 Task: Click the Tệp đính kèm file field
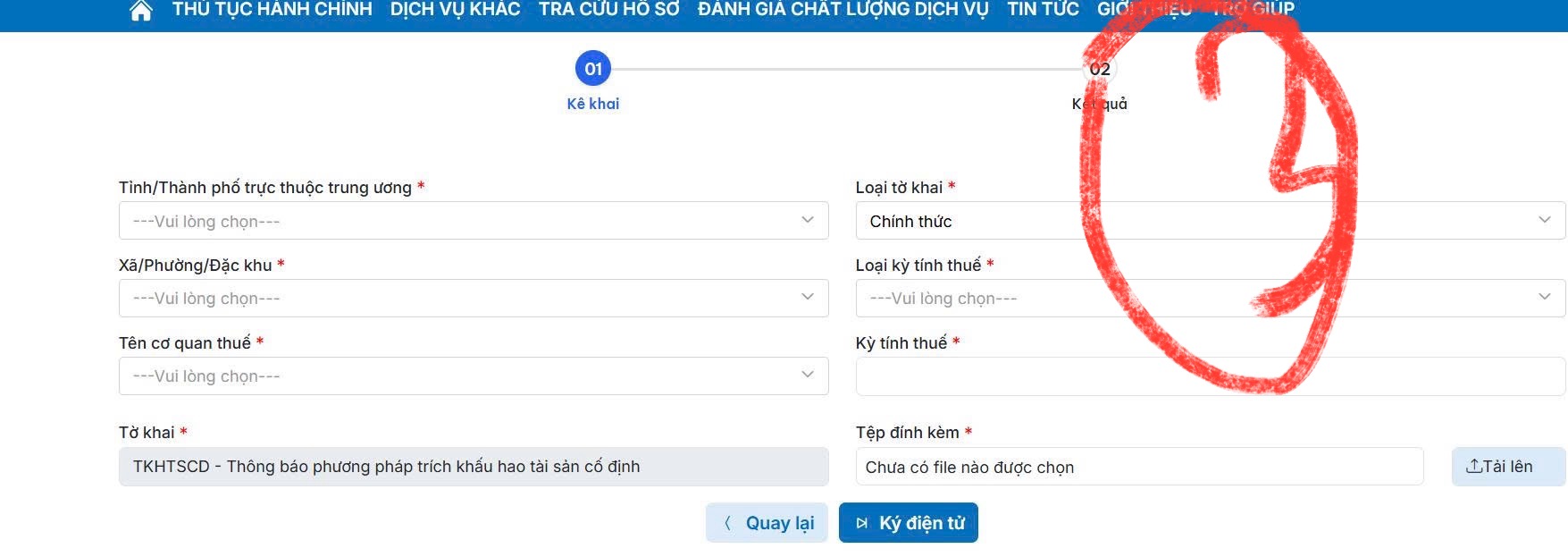pos(1138,467)
